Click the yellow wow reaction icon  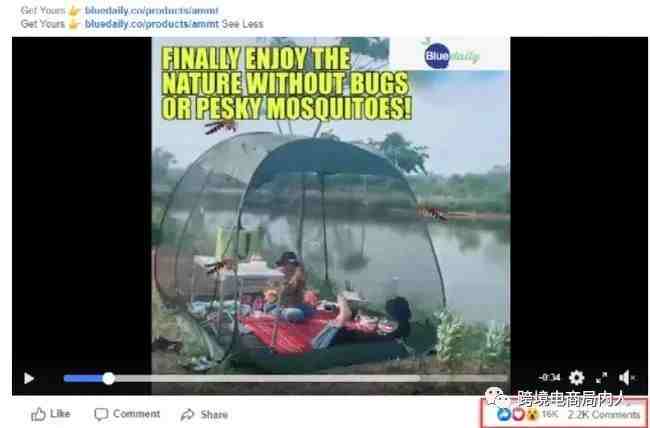click(x=531, y=414)
